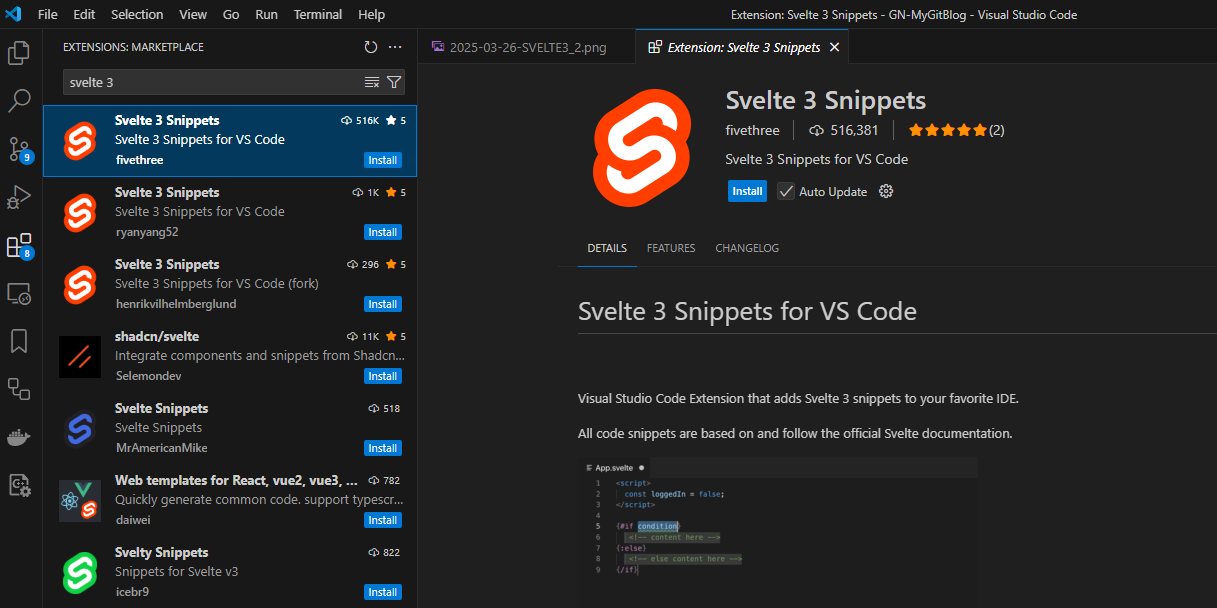The height and width of the screenshot is (608, 1217).
Task: Click the MrAmericanMike publisher name
Action: point(161,448)
